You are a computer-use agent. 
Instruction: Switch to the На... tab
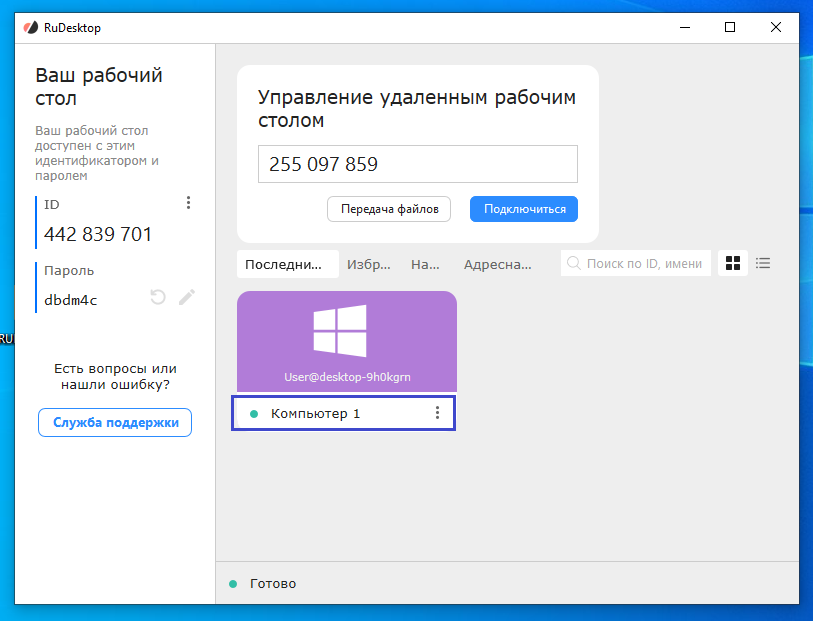pos(425,264)
